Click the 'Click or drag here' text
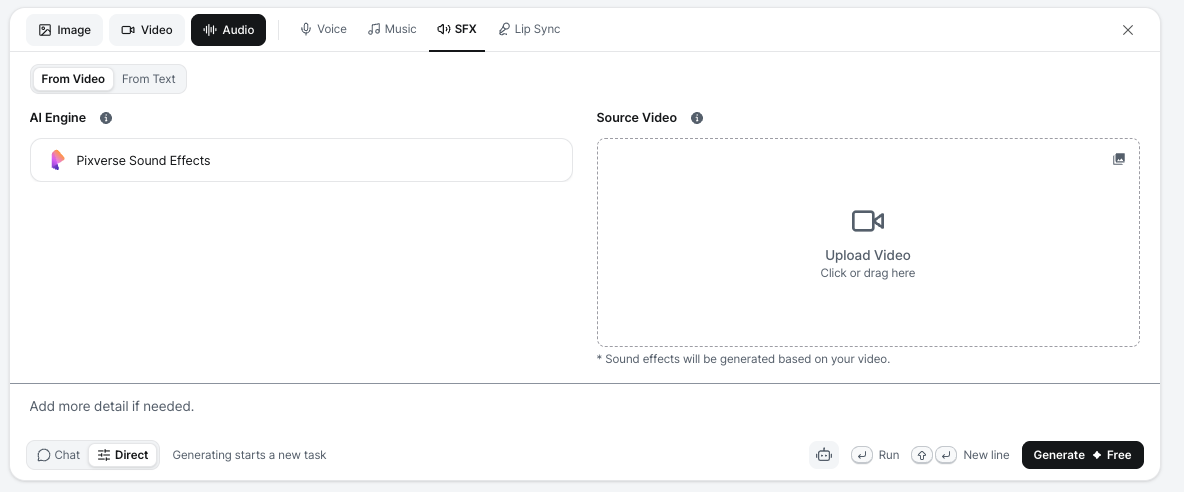Viewport: 1184px width, 492px height. coord(868,273)
